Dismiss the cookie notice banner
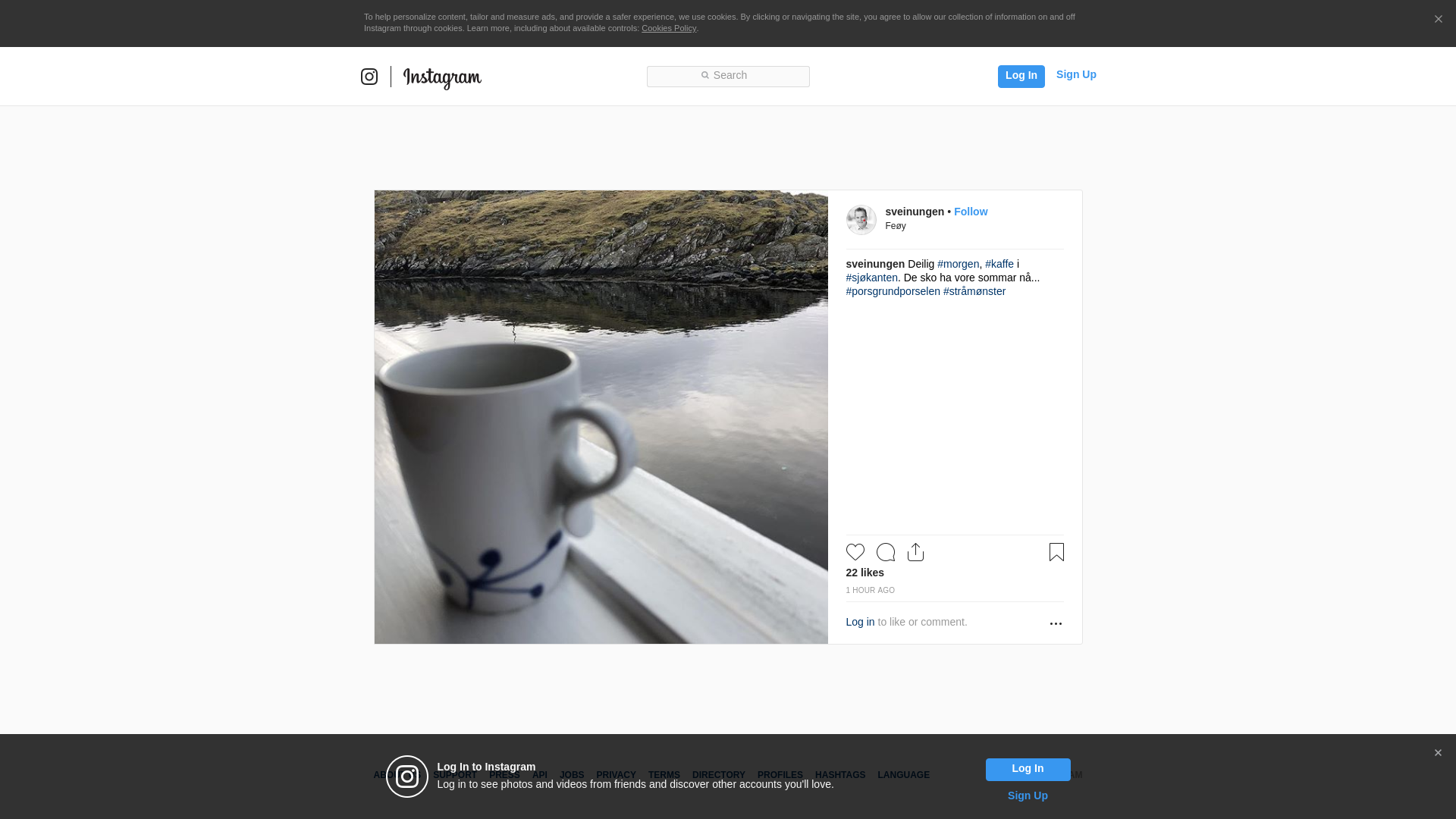 [x=1438, y=20]
